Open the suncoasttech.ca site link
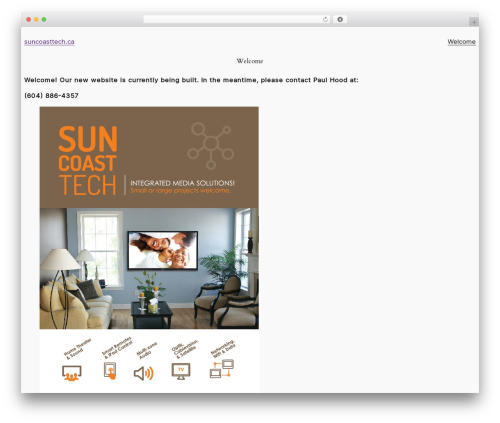 tap(49, 42)
